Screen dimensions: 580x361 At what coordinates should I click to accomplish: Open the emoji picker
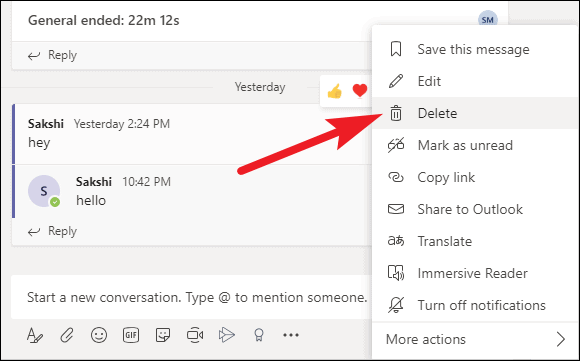(x=99, y=335)
